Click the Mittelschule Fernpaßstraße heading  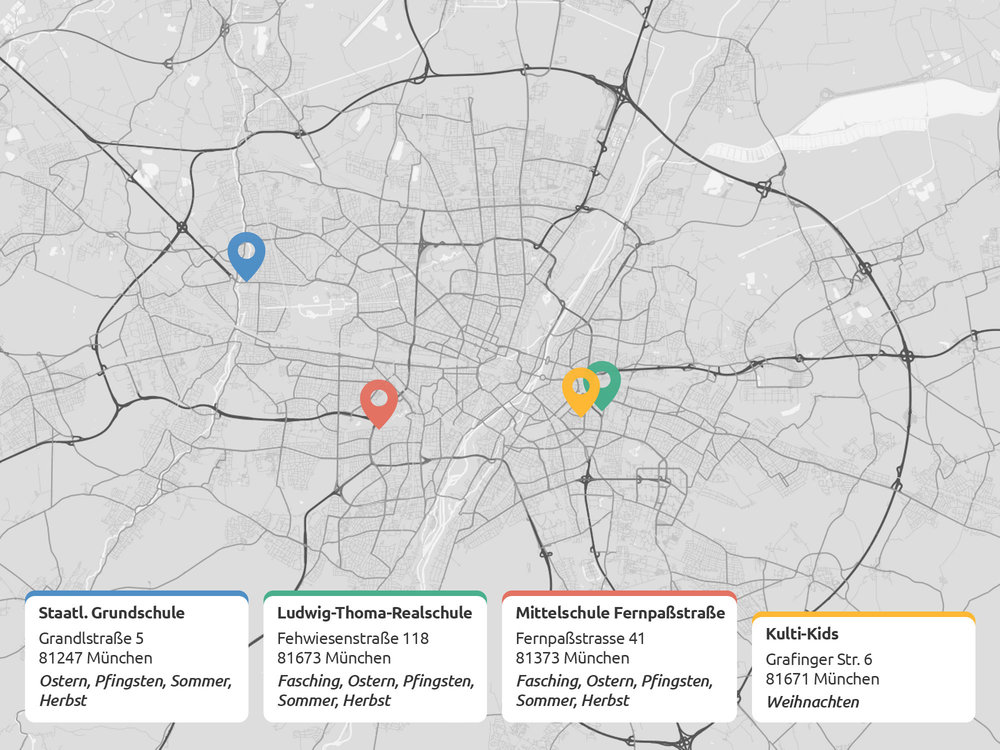[620, 613]
